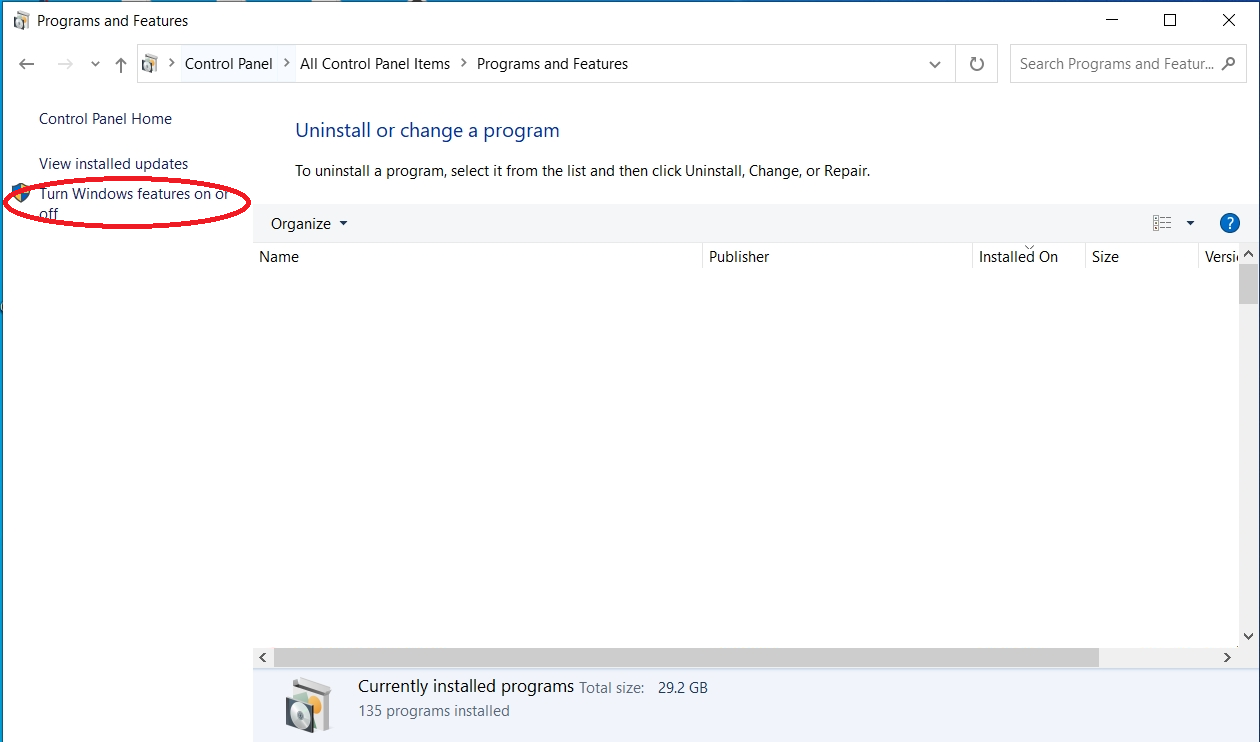
Task: Select Control Panel in breadcrumb
Action: point(229,64)
